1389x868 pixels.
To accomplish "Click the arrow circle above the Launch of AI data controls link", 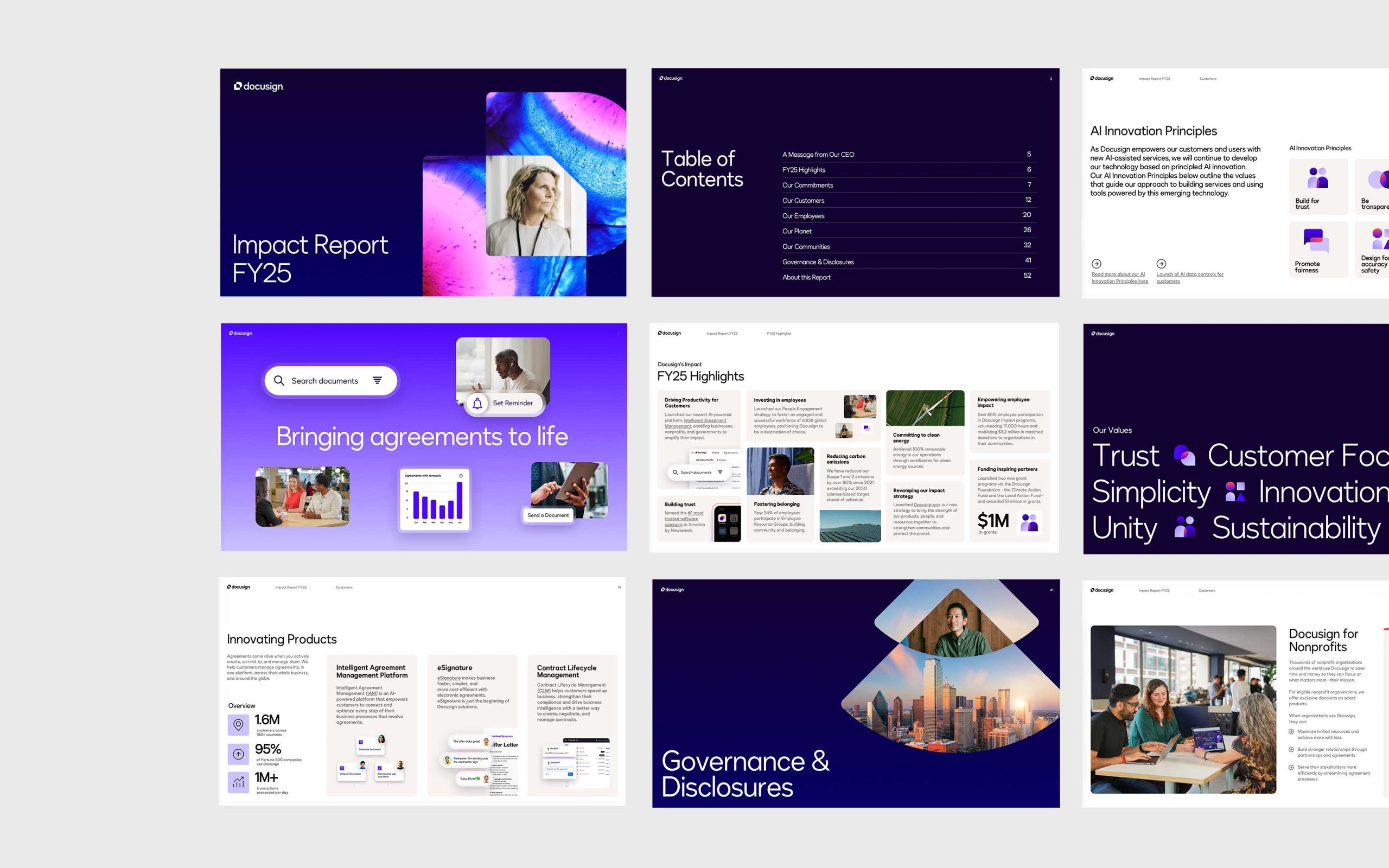I will click(1161, 264).
